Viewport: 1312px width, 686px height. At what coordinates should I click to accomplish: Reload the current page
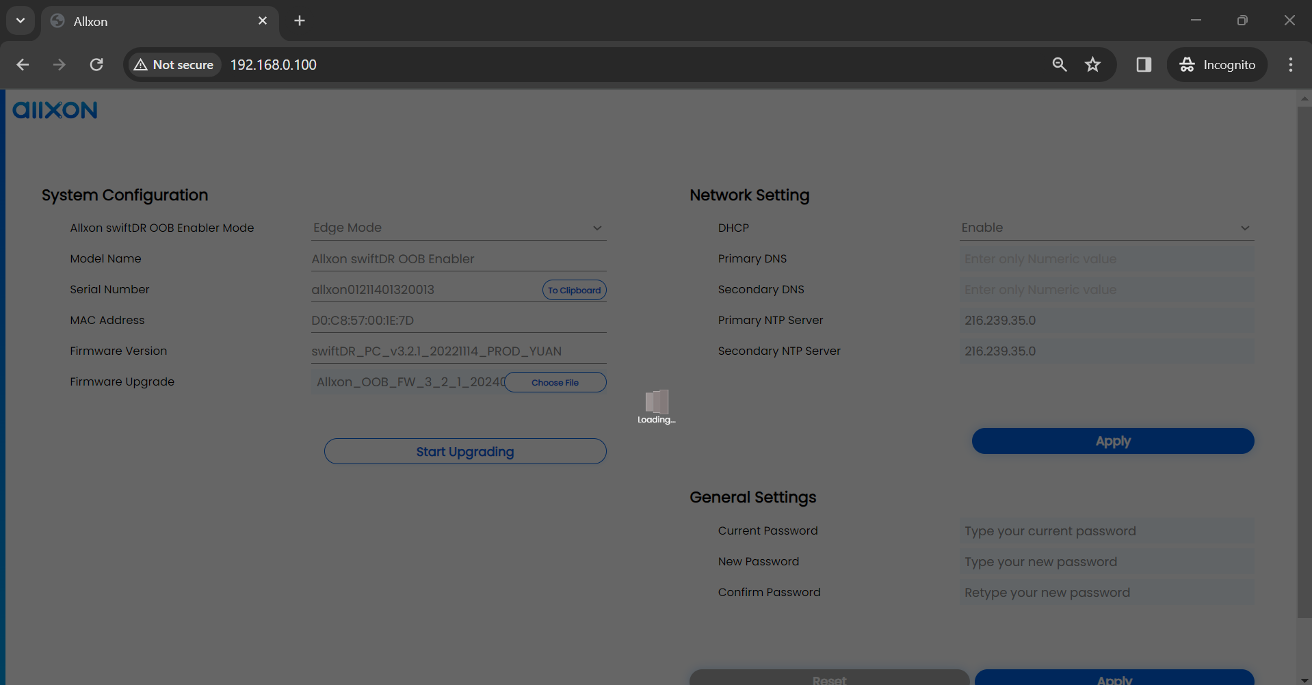97,64
